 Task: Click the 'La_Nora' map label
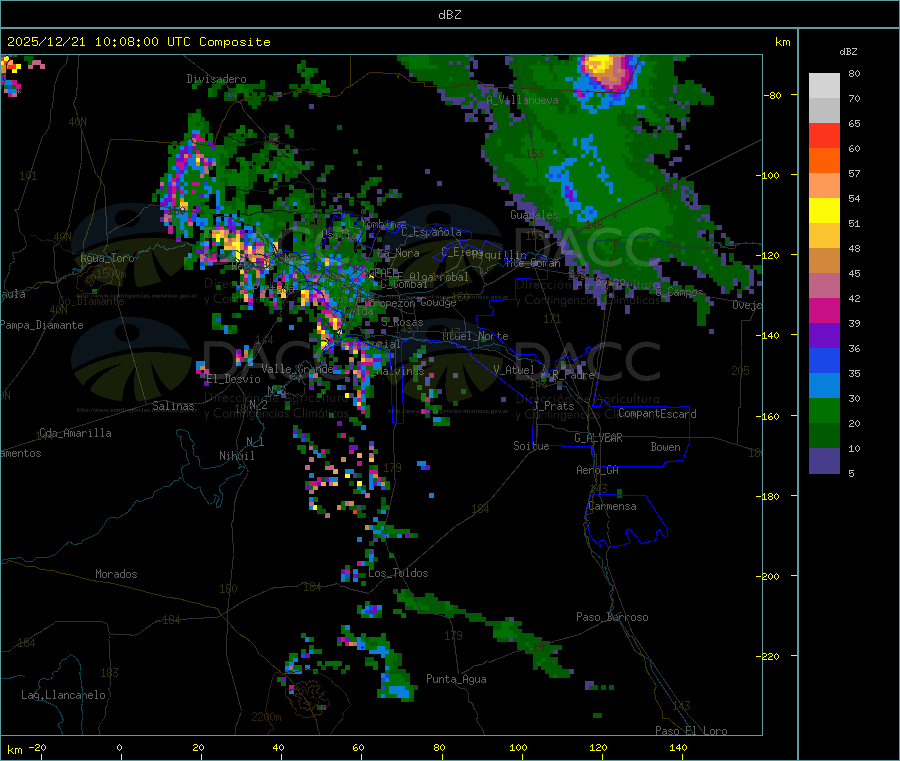pos(398,253)
